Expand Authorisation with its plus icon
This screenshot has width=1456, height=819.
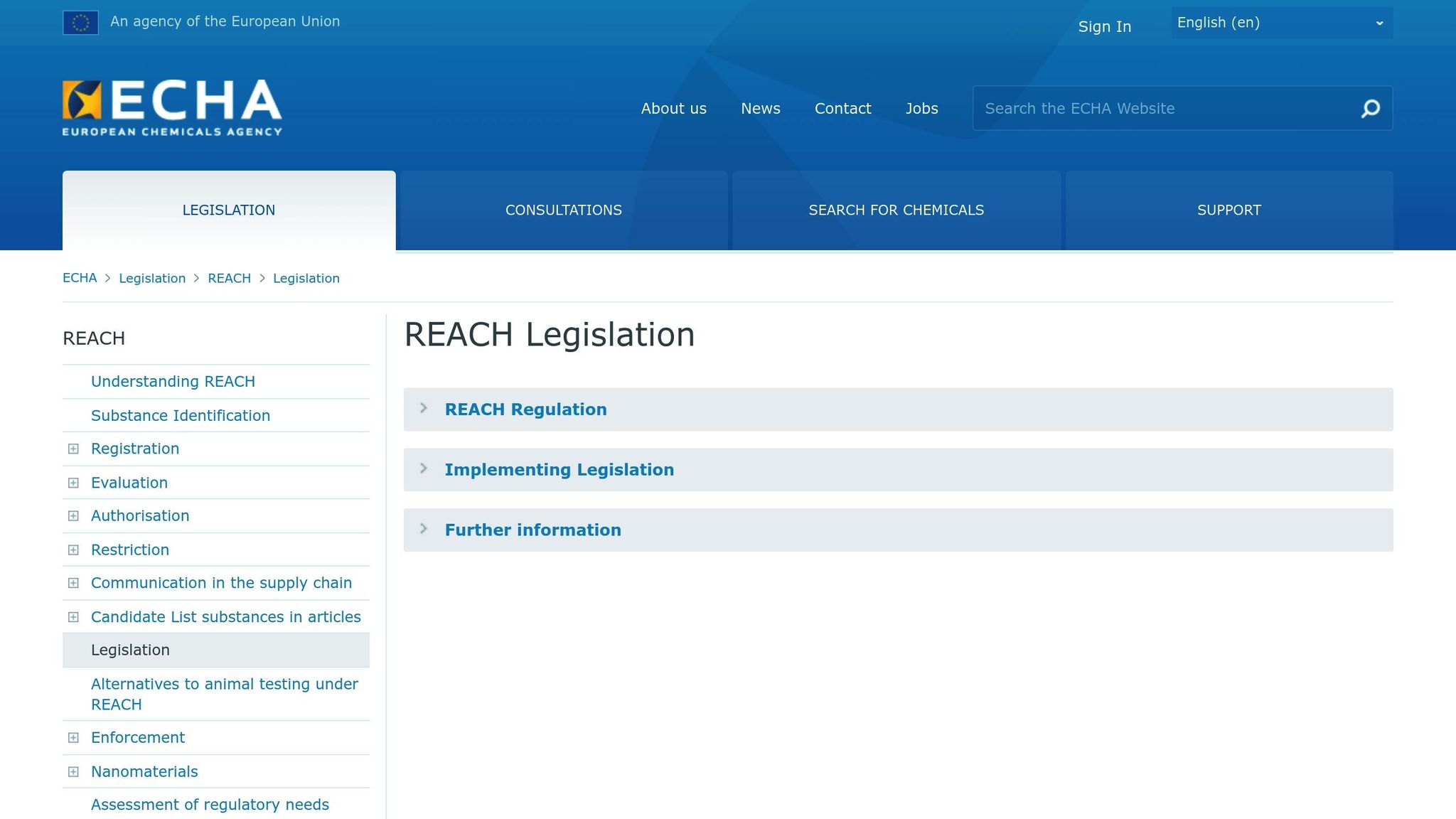[x=73, y=516]
